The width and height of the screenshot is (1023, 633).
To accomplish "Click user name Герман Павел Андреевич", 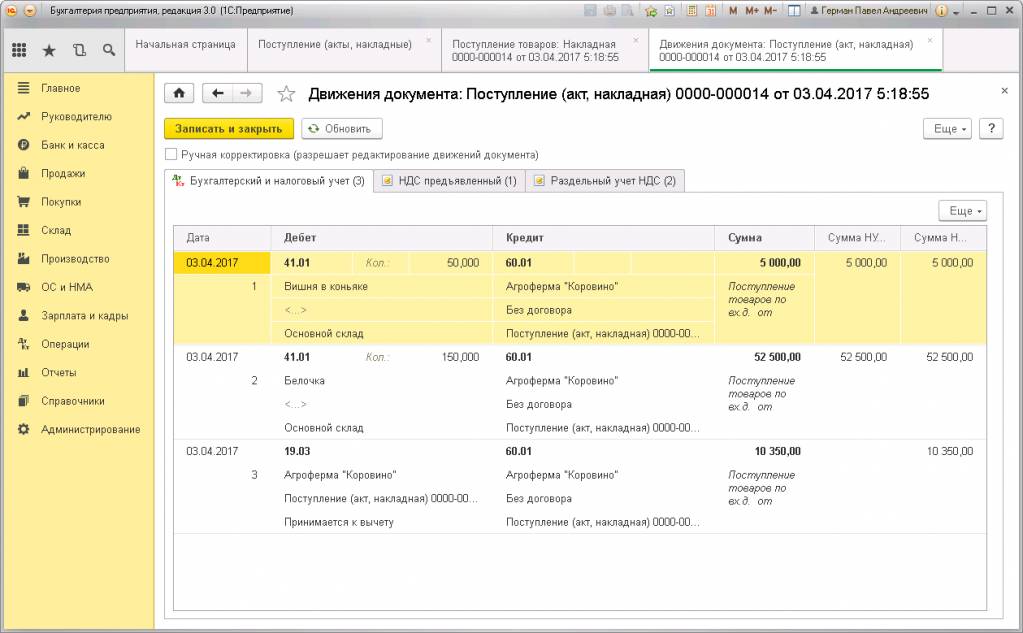I will point(868,11).
